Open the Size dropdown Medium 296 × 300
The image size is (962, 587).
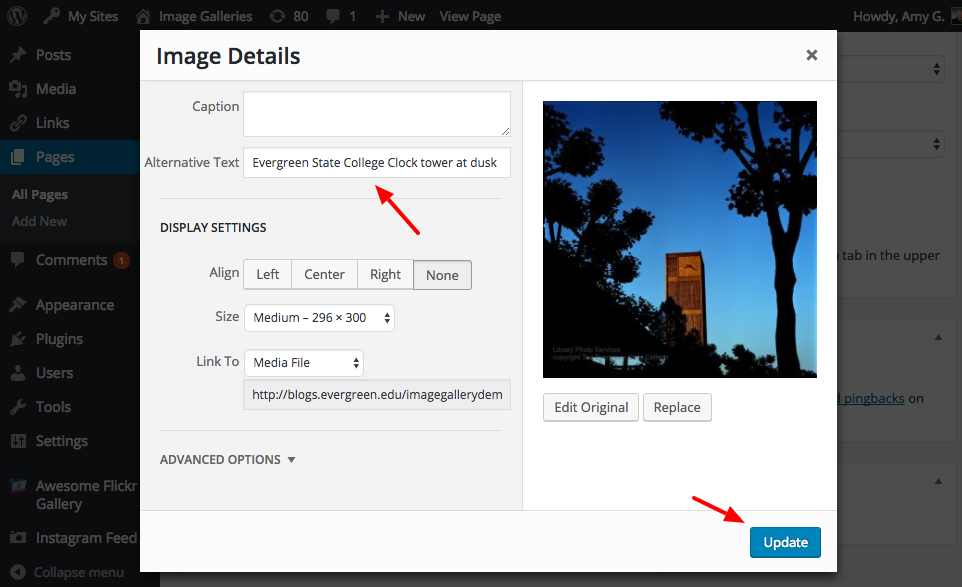[x=319, y=318]
